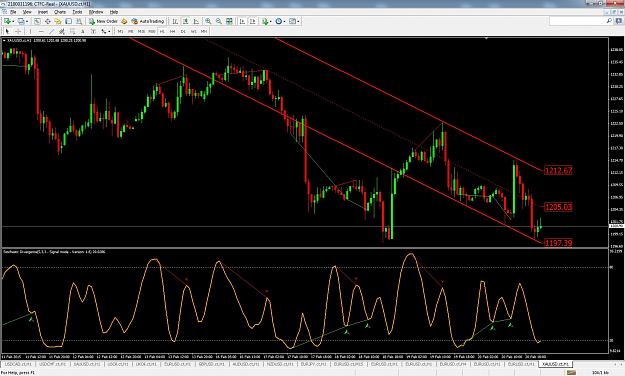Set timeframe to M15
The image size is (625, 376).
141,31
